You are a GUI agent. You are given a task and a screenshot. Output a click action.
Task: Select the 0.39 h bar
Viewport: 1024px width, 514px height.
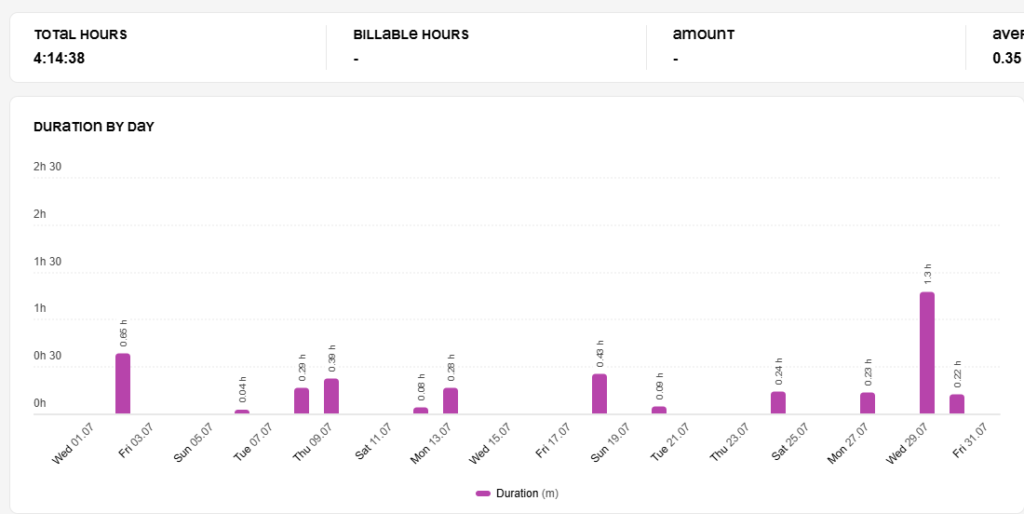(331, 396)
